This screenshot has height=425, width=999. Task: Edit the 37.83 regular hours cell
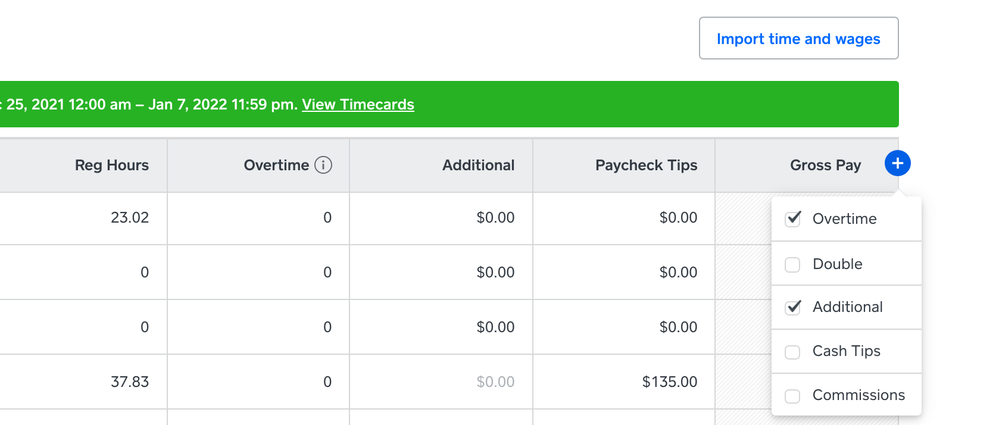click(x=129, y=381)
